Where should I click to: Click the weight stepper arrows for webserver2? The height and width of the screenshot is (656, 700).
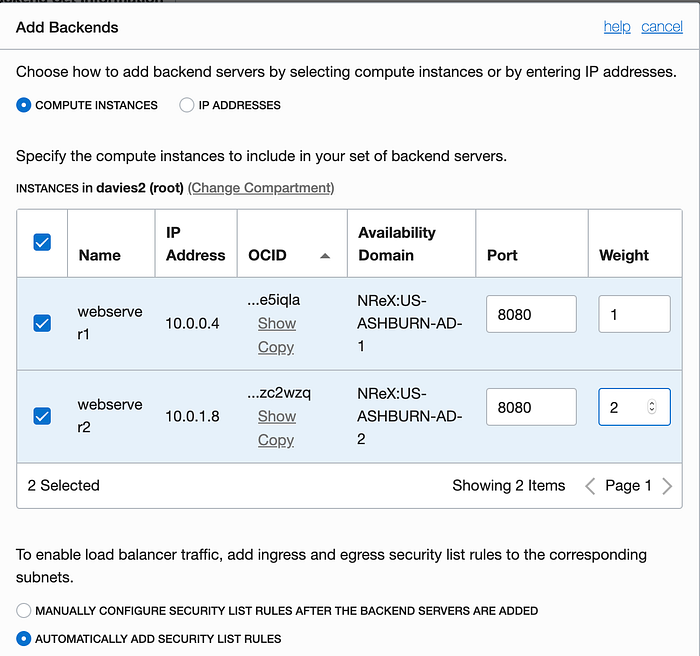click(x=652, y=406)
